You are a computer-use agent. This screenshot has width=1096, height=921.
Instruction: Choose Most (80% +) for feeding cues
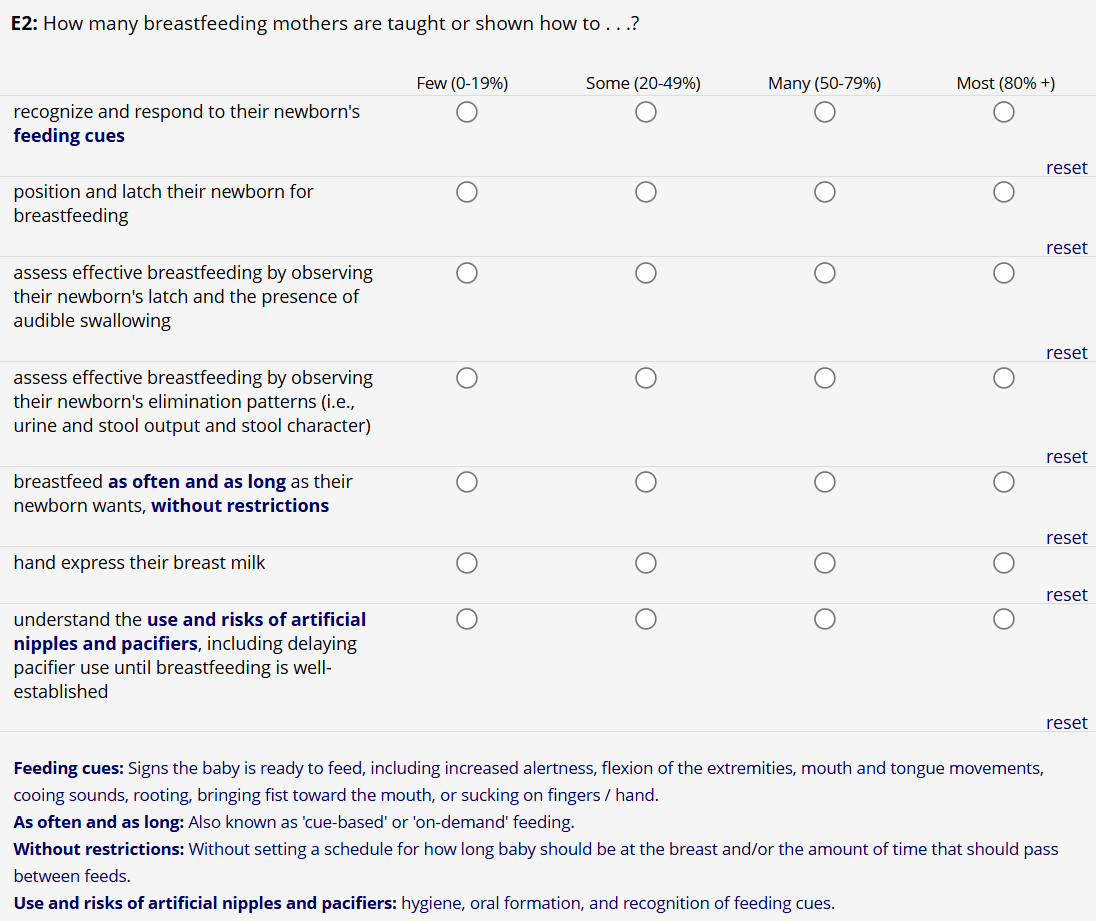pos(1004,113)
